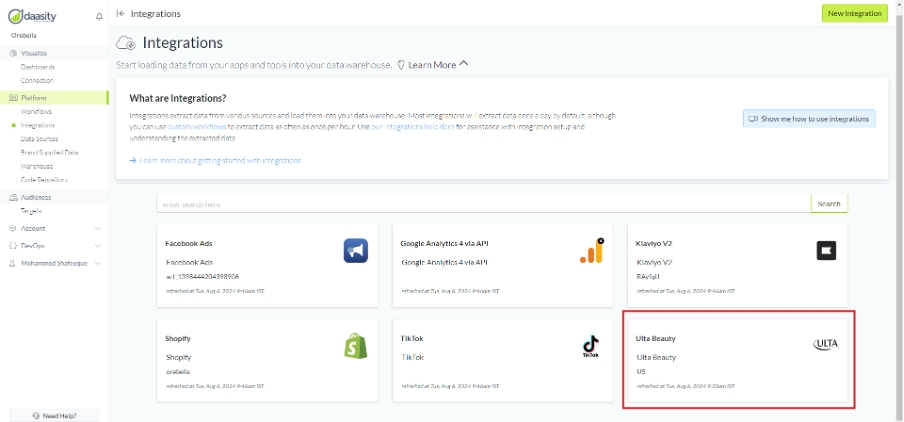Screen dimensions: 904x422
Task: Click the Shopify bag logo
Action: point(355,346)
